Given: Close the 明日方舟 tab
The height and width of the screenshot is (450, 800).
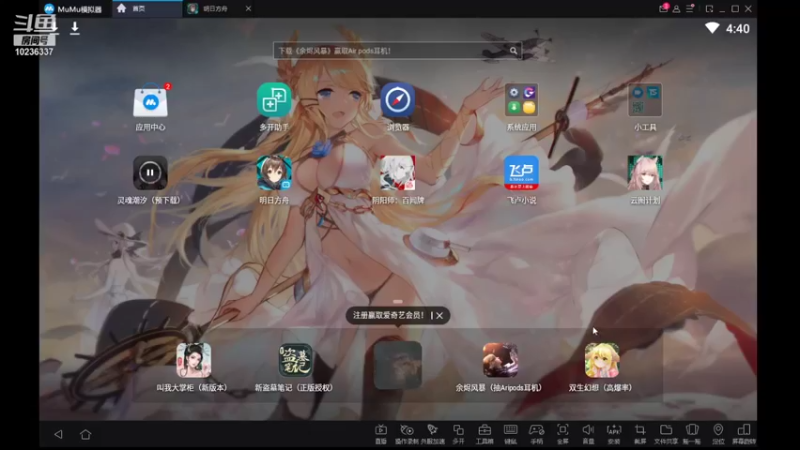Looking at the screenshot, I should click(248, 9).
